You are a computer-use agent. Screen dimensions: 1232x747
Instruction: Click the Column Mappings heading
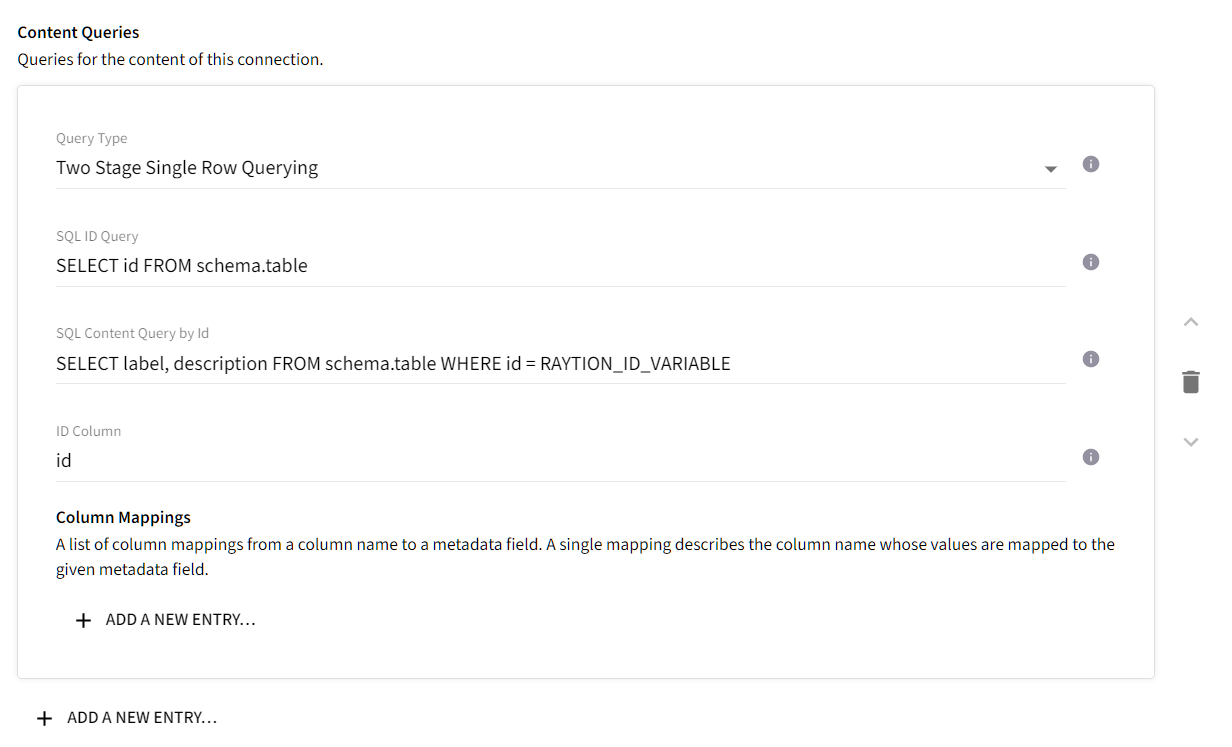pyautogui.click(x=123, y=517)
